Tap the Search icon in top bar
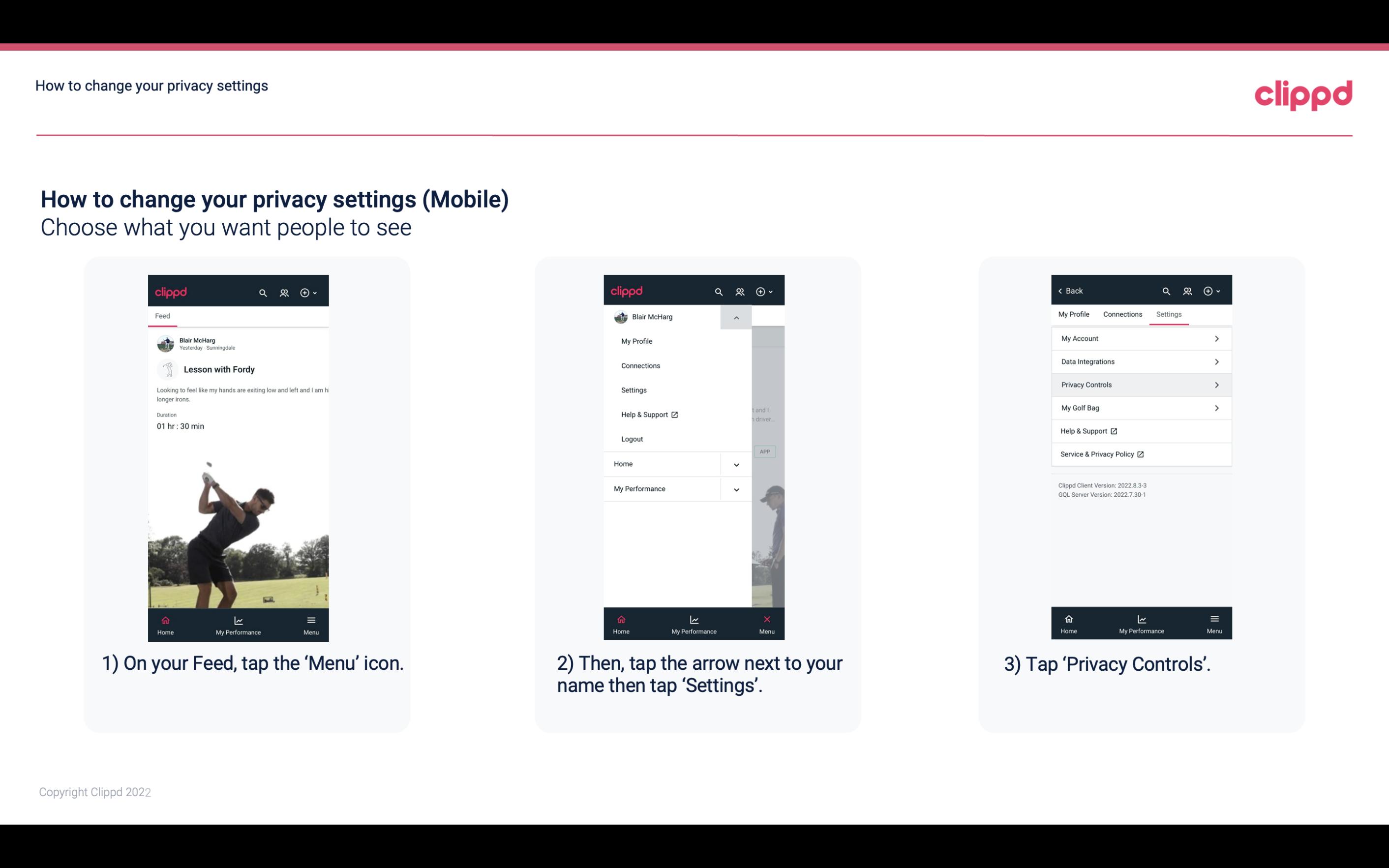This screenshot has width=1389, height=868. point(262,292)
